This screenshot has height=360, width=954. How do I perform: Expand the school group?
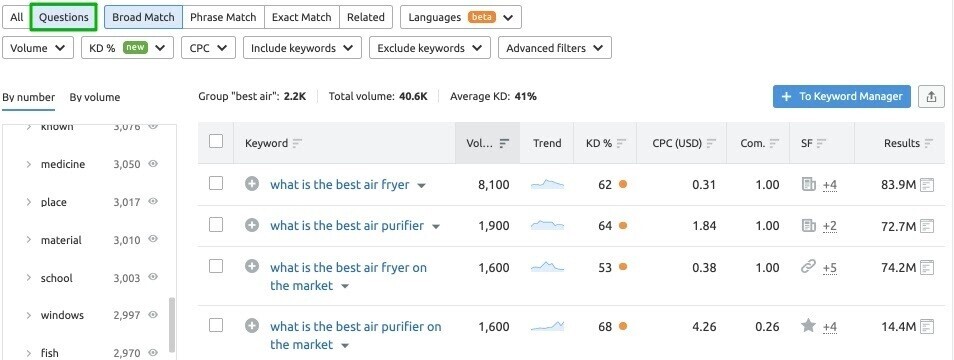point(29,278)
